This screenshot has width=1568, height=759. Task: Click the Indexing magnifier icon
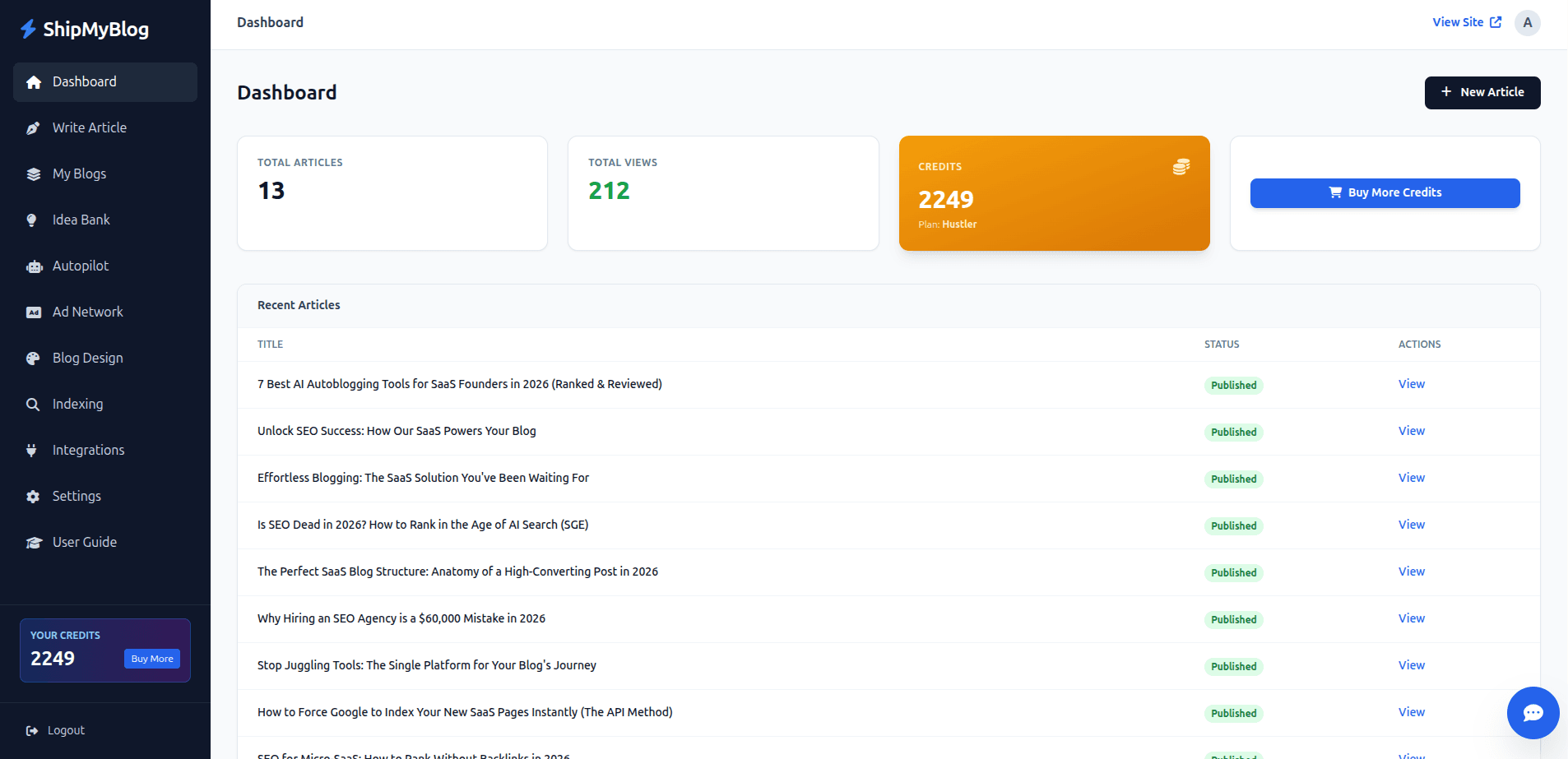point(33,404)
